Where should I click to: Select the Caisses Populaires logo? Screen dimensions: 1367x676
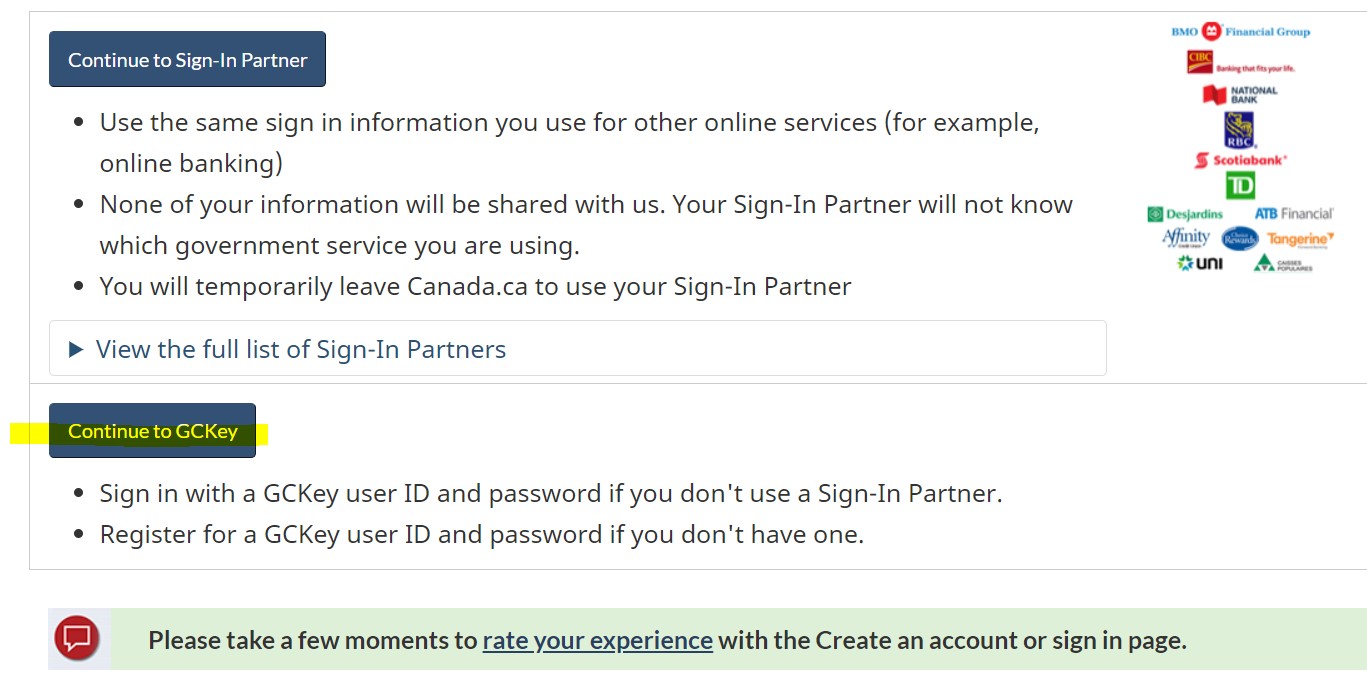(1283, 263)
